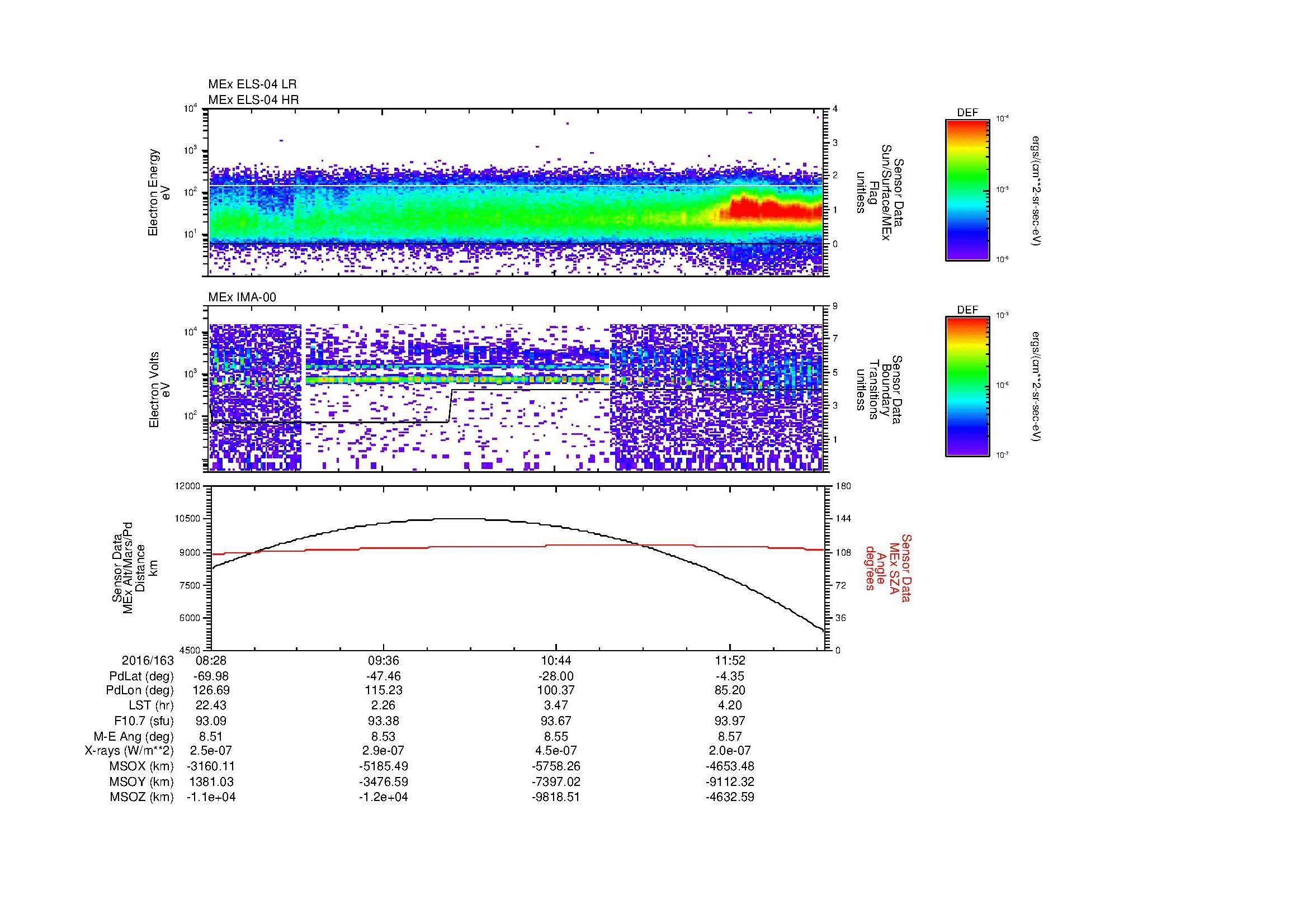Image resolution: width=1308 pixels, height=924 pixels.
Task: Click the PdLat value '-47.46'
Action: click(x=384, y=676)
